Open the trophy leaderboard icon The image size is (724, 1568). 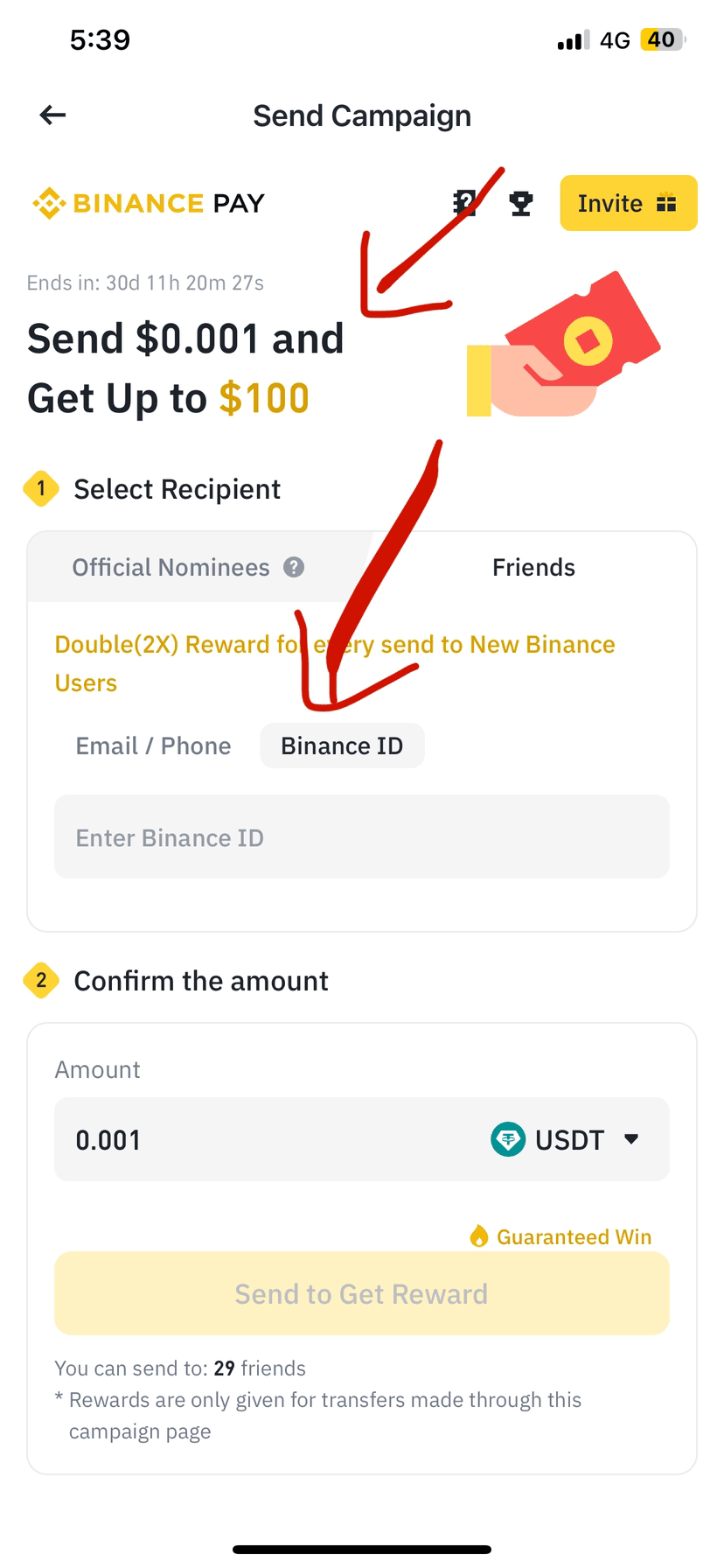pos(521,203)
